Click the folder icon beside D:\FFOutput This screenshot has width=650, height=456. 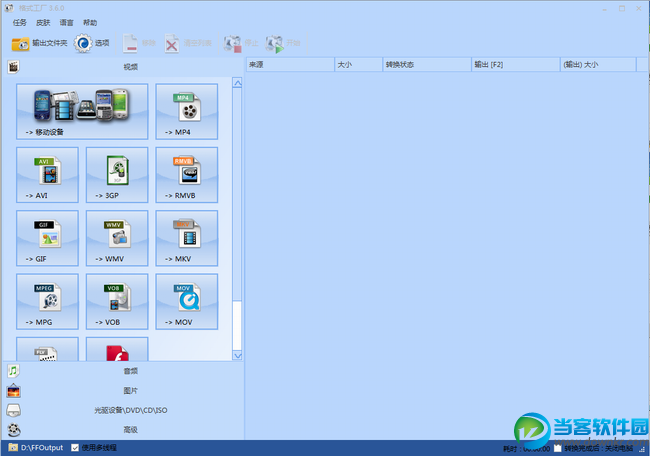pos(13,448)
